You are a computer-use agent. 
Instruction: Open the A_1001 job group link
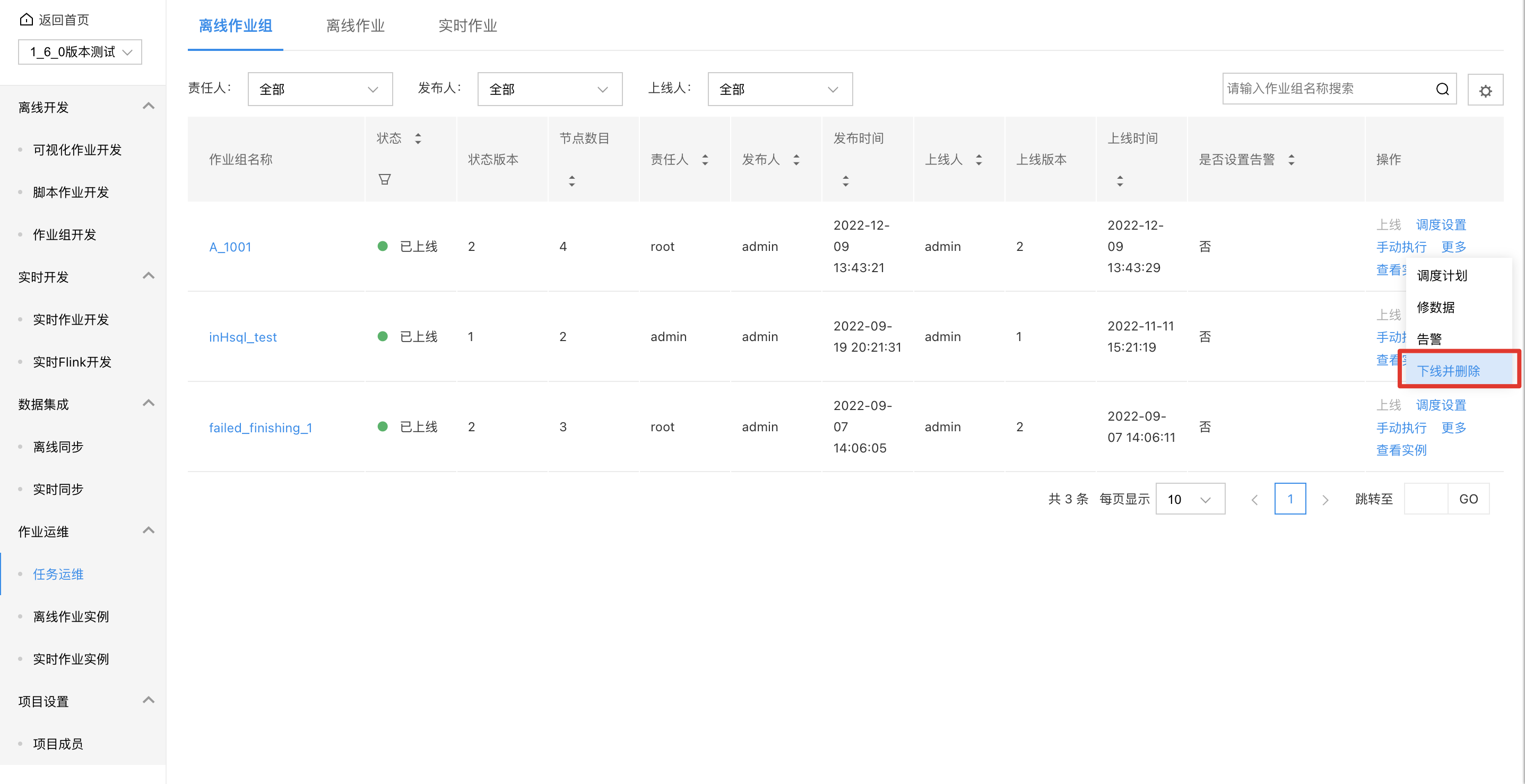coord(230,247)
